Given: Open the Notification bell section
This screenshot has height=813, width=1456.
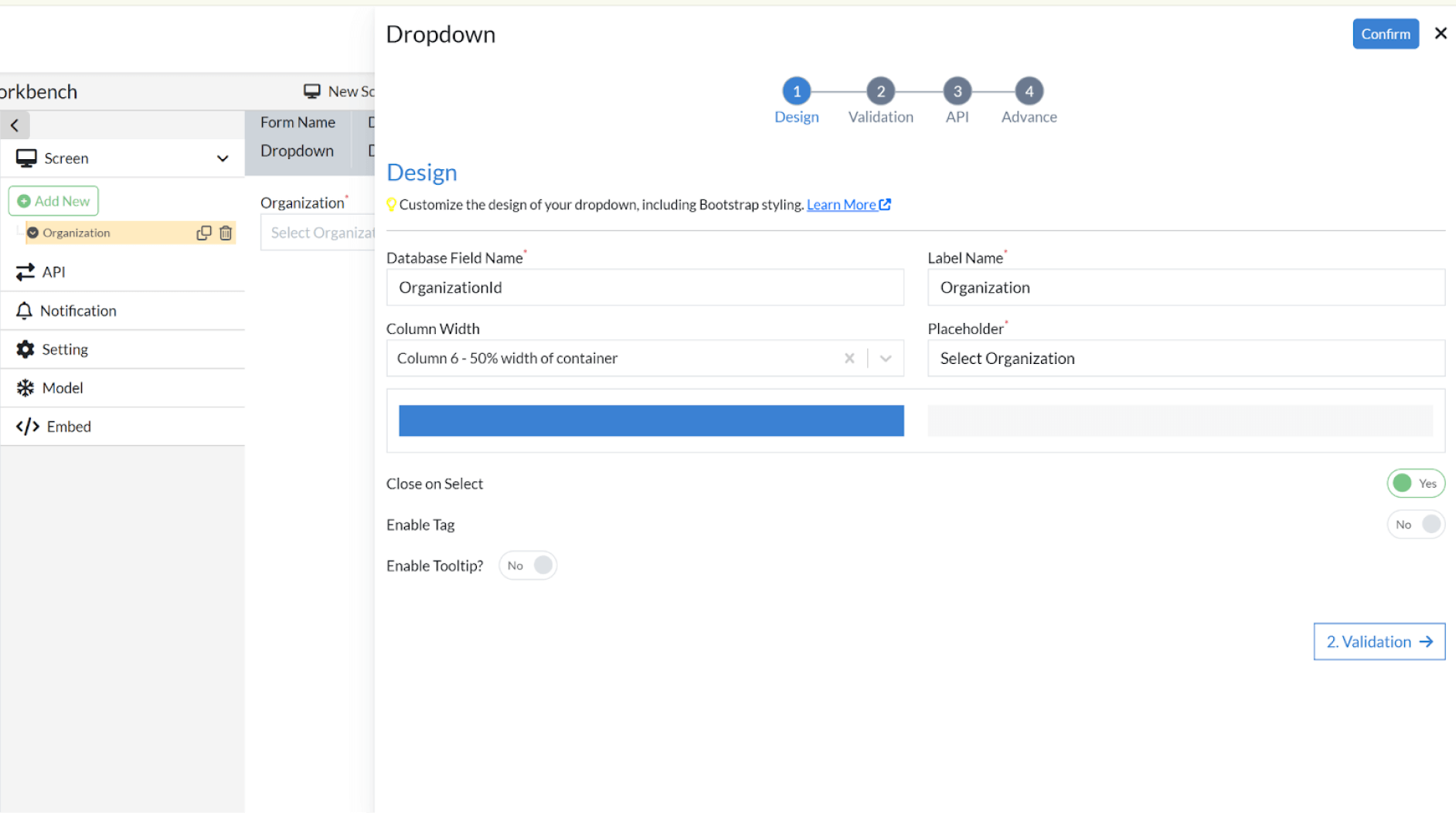Looking at the screenshot, I should click(77, 311).
